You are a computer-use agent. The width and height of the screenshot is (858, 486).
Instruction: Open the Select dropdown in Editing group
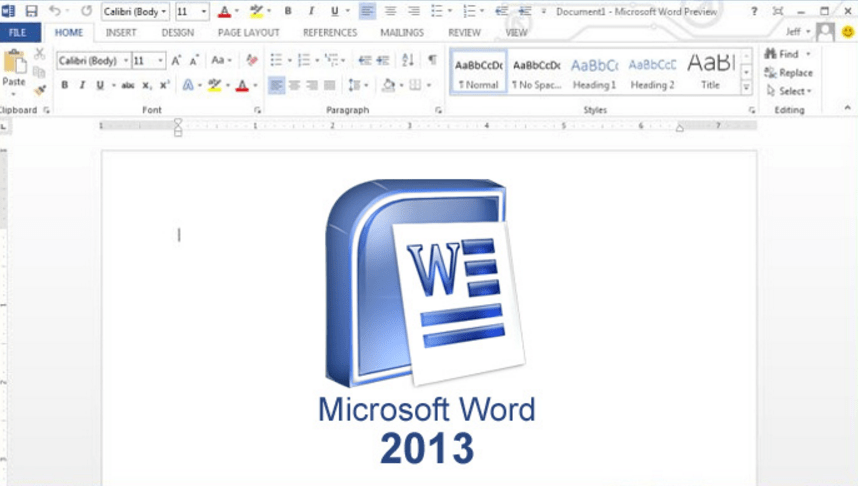[x=788, y=91]
